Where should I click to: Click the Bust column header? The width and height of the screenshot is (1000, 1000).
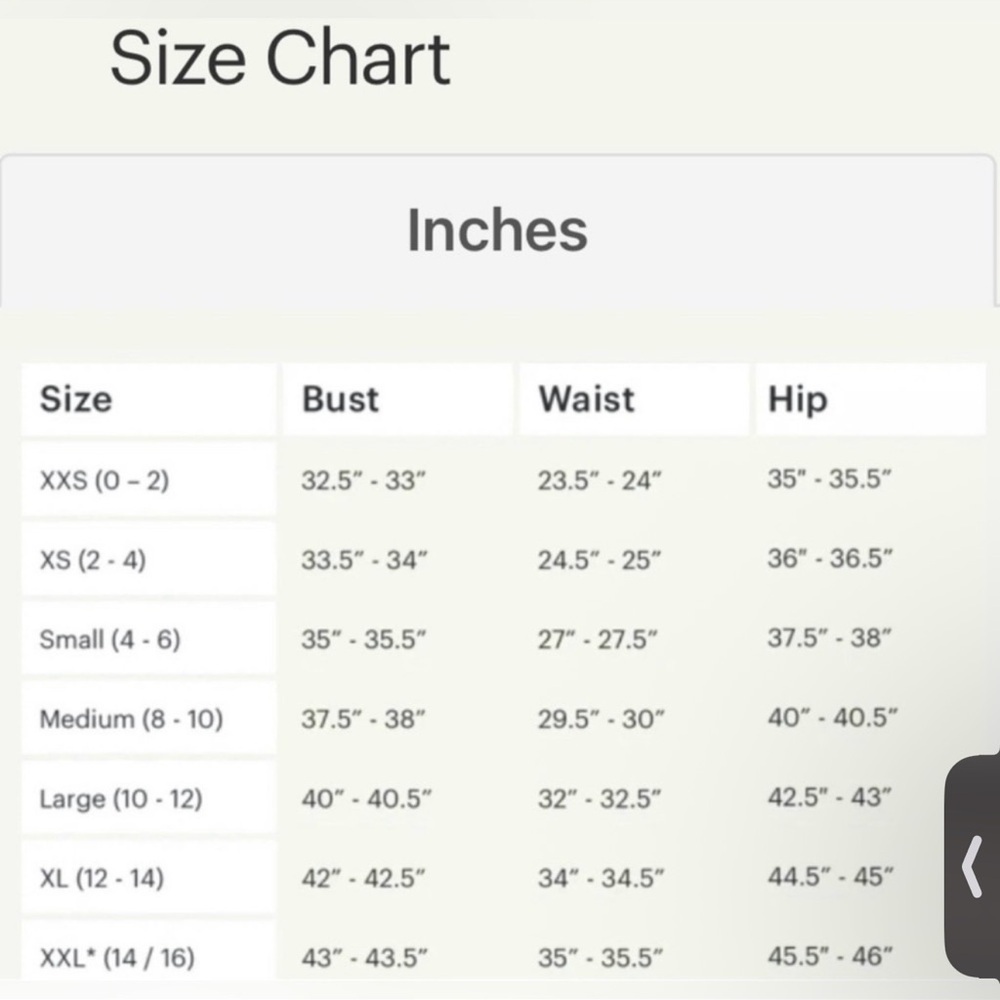[x=341, y=399]
